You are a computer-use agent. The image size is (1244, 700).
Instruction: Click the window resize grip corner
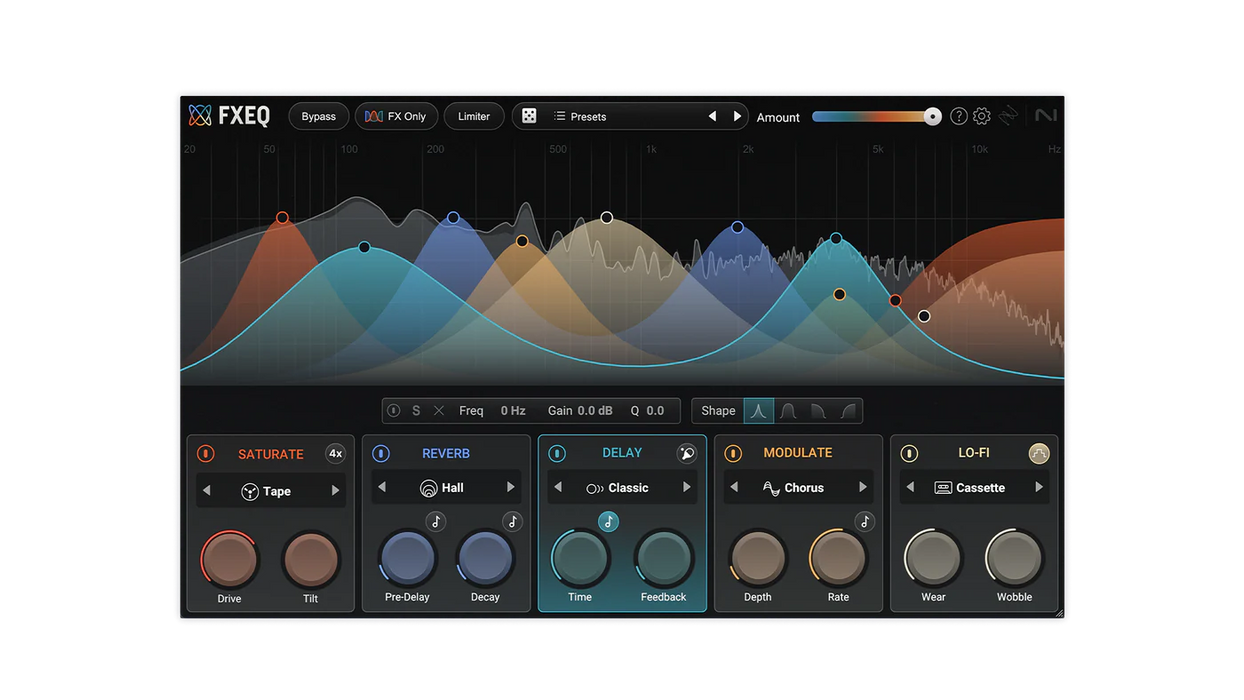click(x=1059, y=613)
